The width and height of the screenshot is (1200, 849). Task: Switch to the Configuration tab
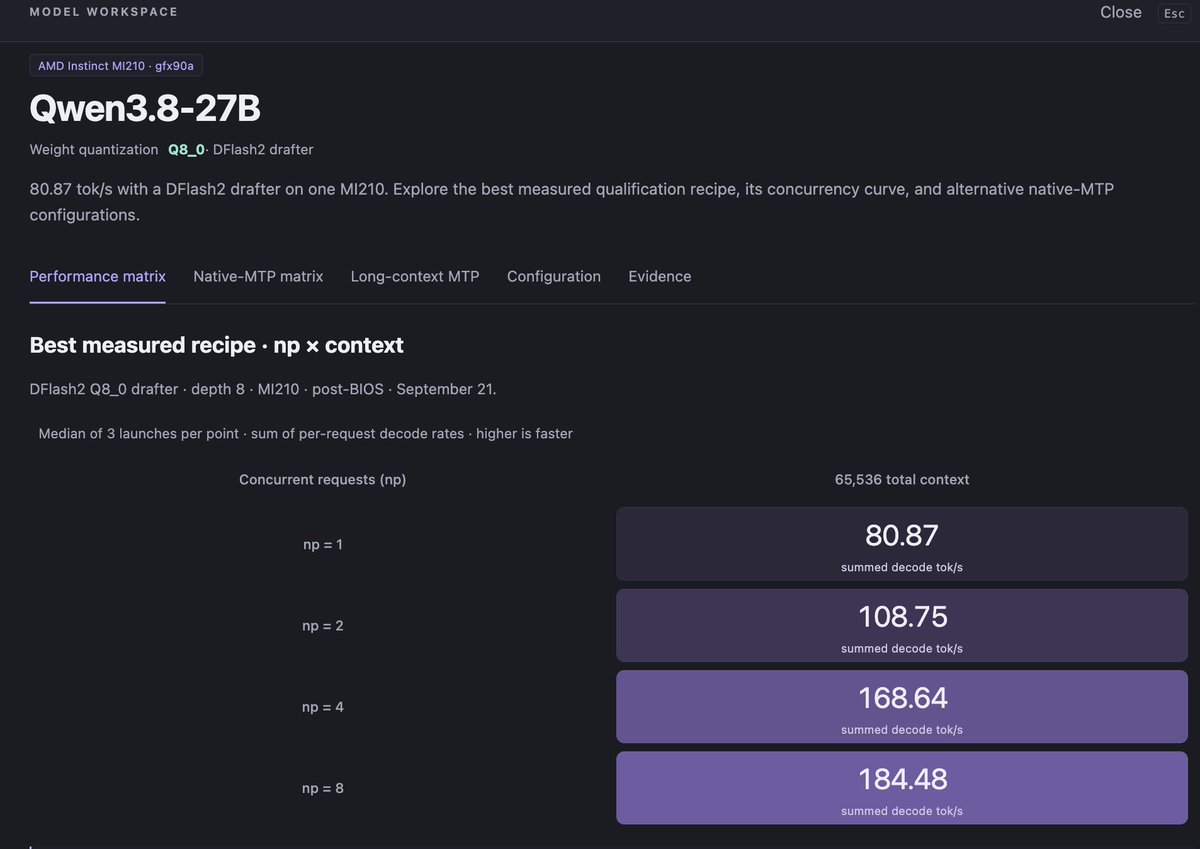point(554,276)
